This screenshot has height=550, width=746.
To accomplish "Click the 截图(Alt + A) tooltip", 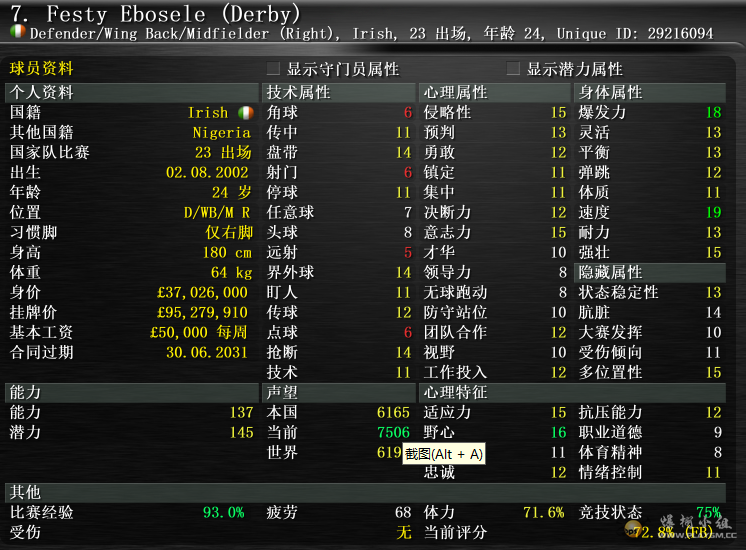I will (444, 454).
